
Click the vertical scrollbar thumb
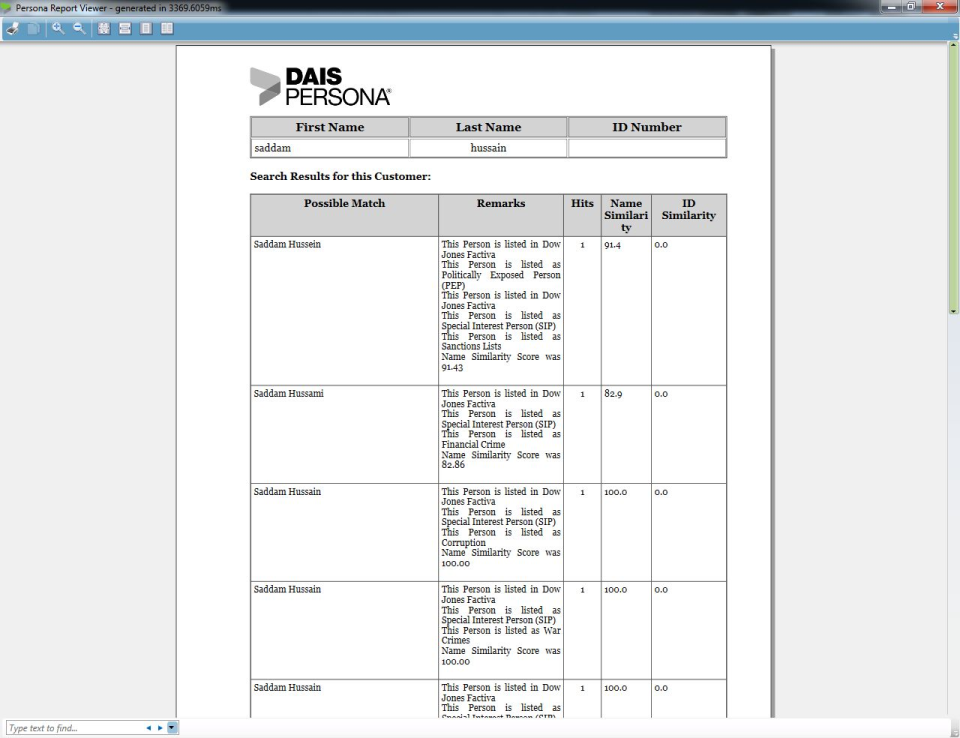953,180
